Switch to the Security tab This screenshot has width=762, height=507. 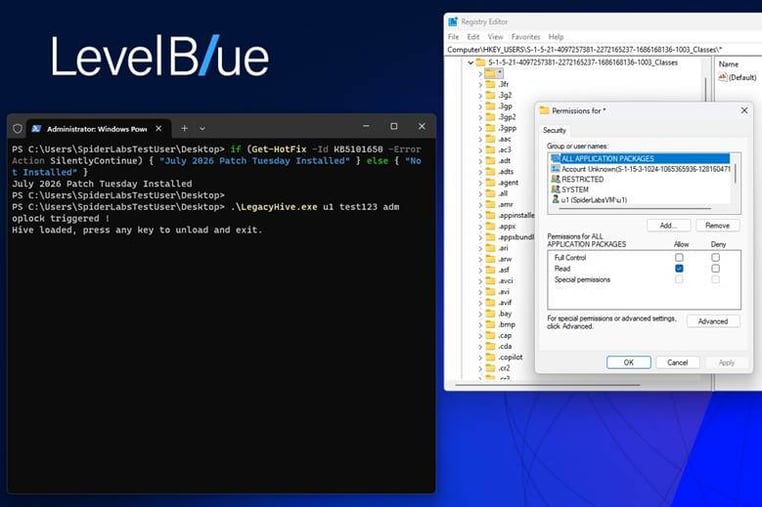tap(554, 130)
